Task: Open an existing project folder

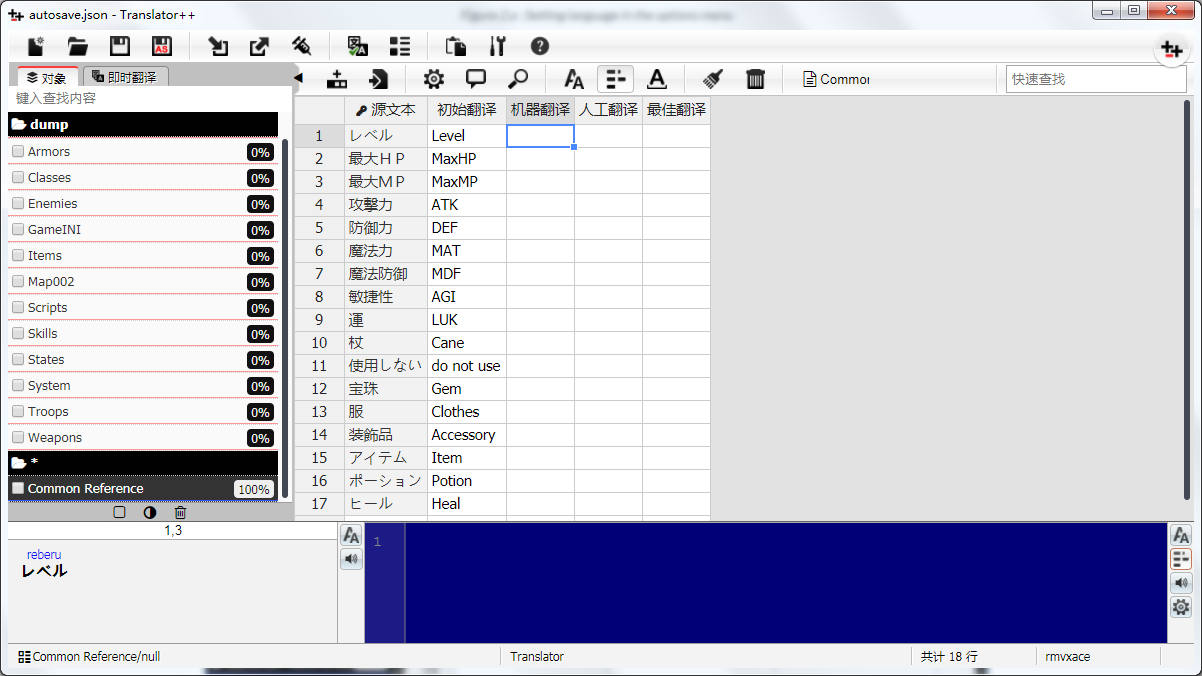Action: click(x=78, y=46)
